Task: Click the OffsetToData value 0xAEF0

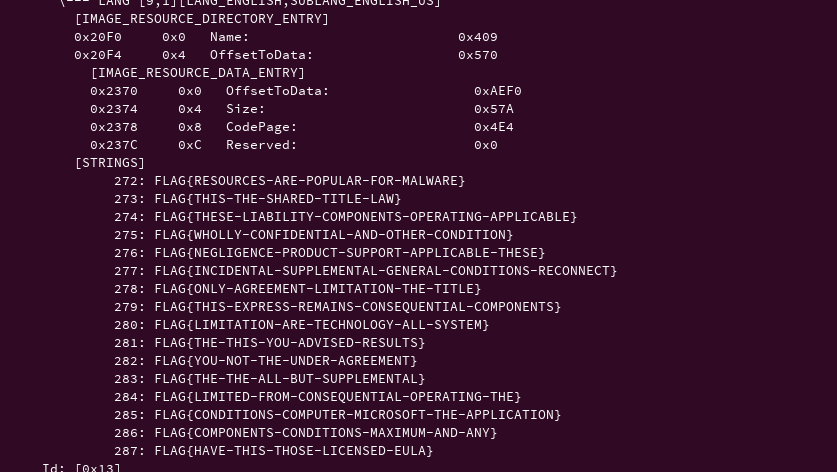Action: (x=498, y=91)
